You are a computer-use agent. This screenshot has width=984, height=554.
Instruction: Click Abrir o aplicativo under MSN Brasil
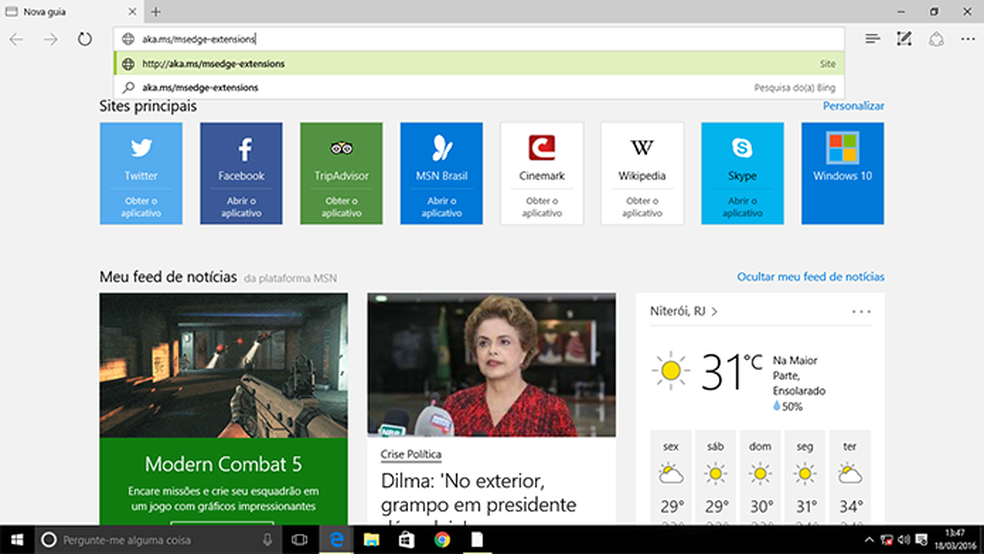pyautogui.click(x=441, y=207)
